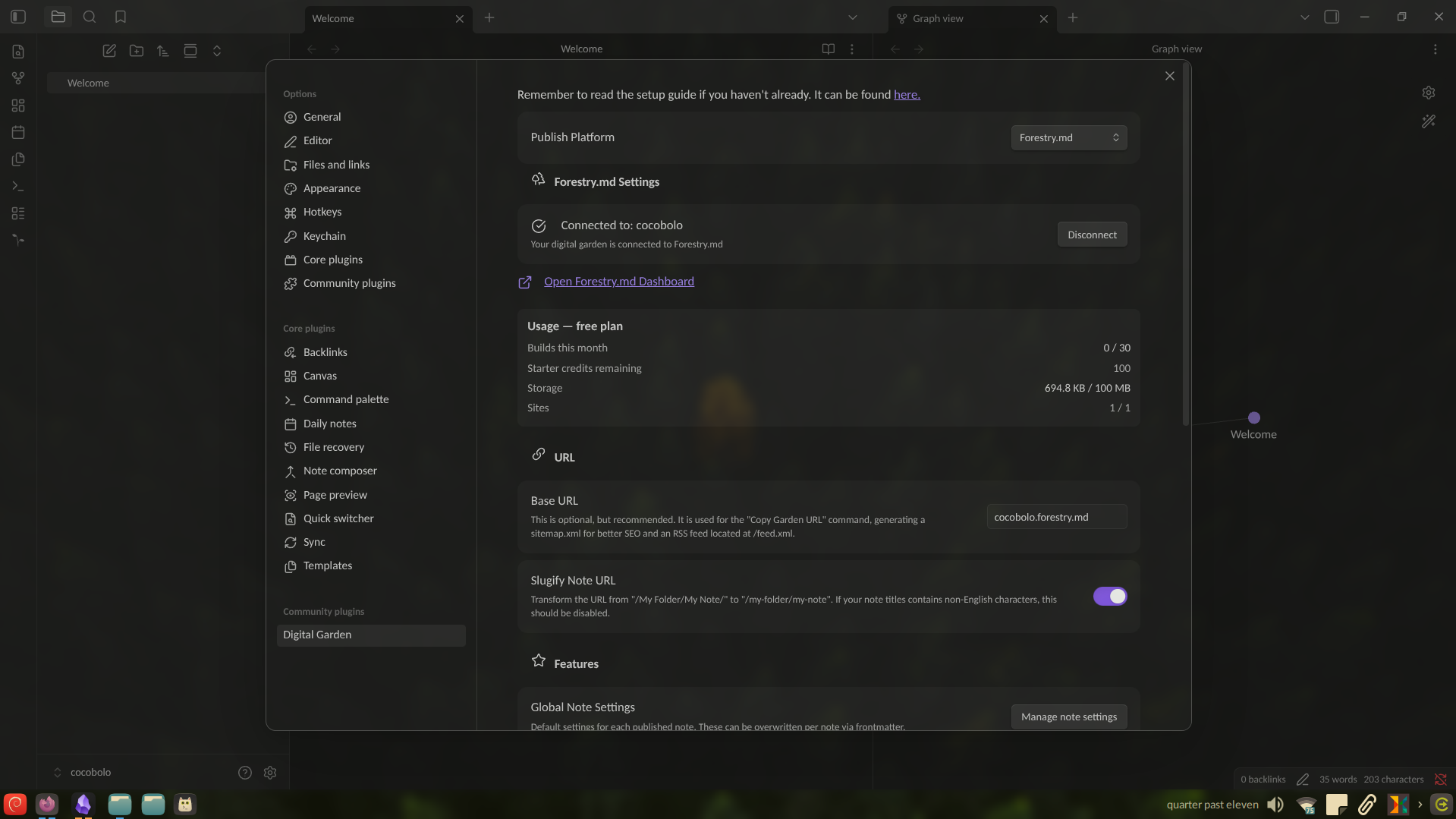1456x819 pixels.
Task: Open the search icon in sidebar header
Action: pyautogui.click(x=90, y=17)
